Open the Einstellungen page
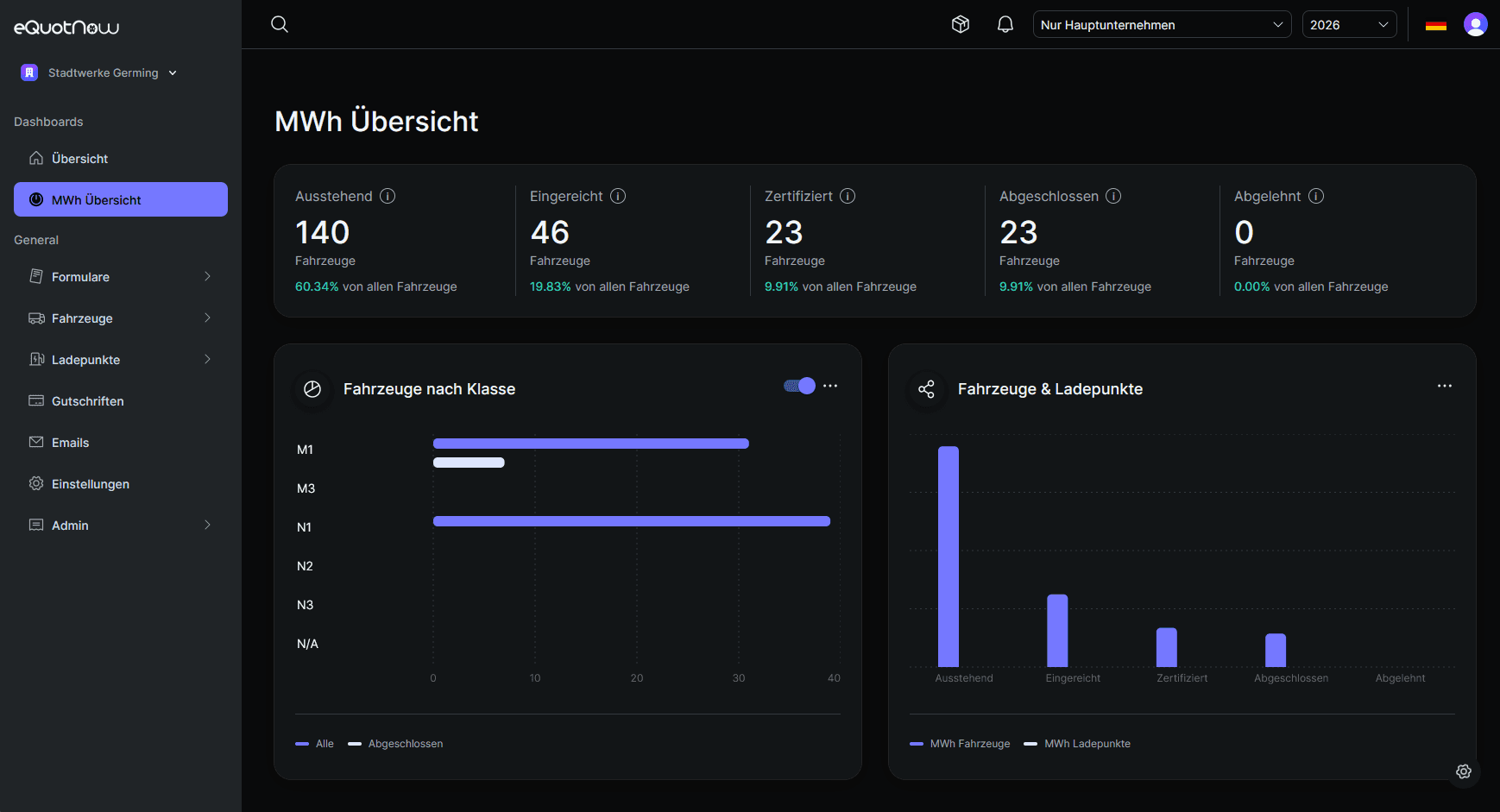 121,483
